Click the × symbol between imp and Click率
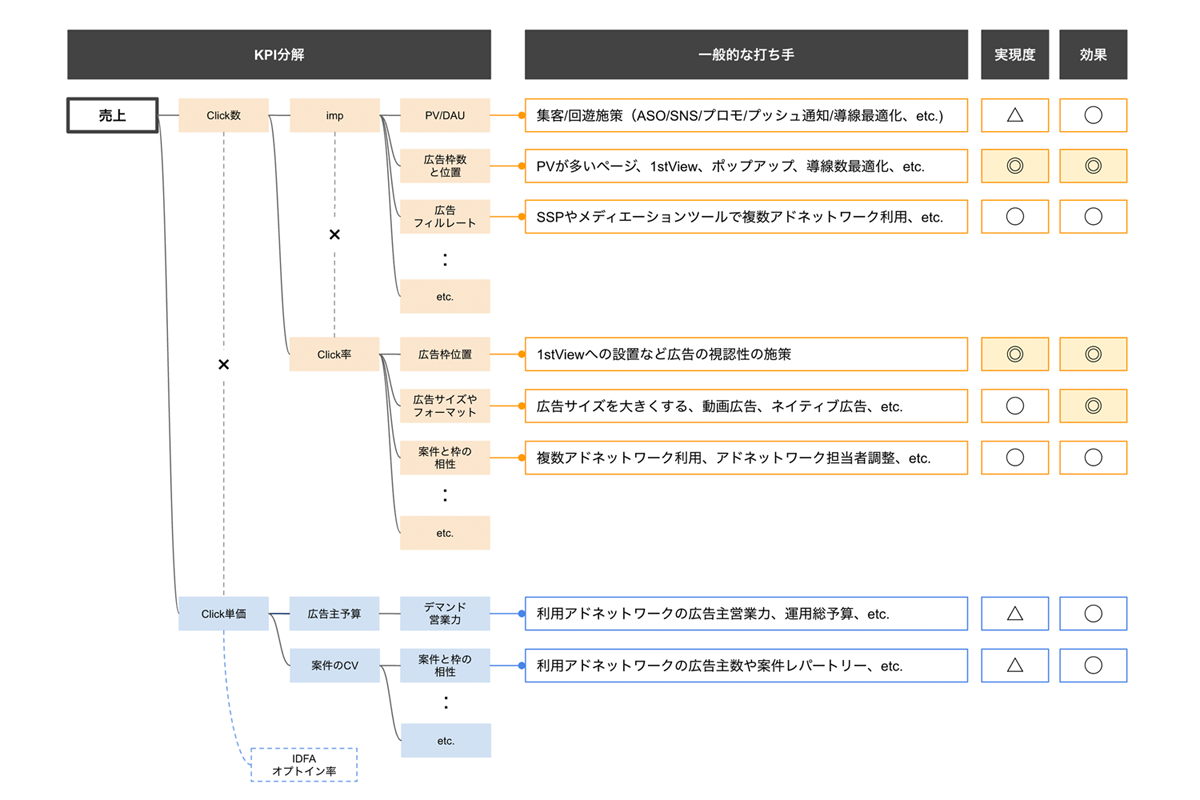The image size is (1200, 800). pyautogui.click(x=335, y=234)
